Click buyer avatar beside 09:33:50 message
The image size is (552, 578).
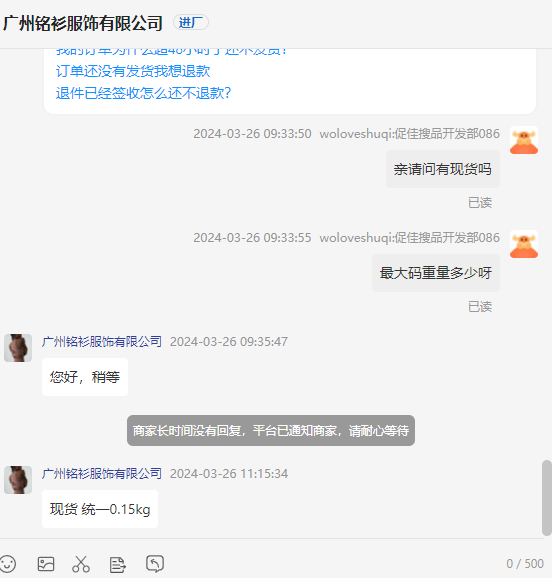tap(524, 140)
